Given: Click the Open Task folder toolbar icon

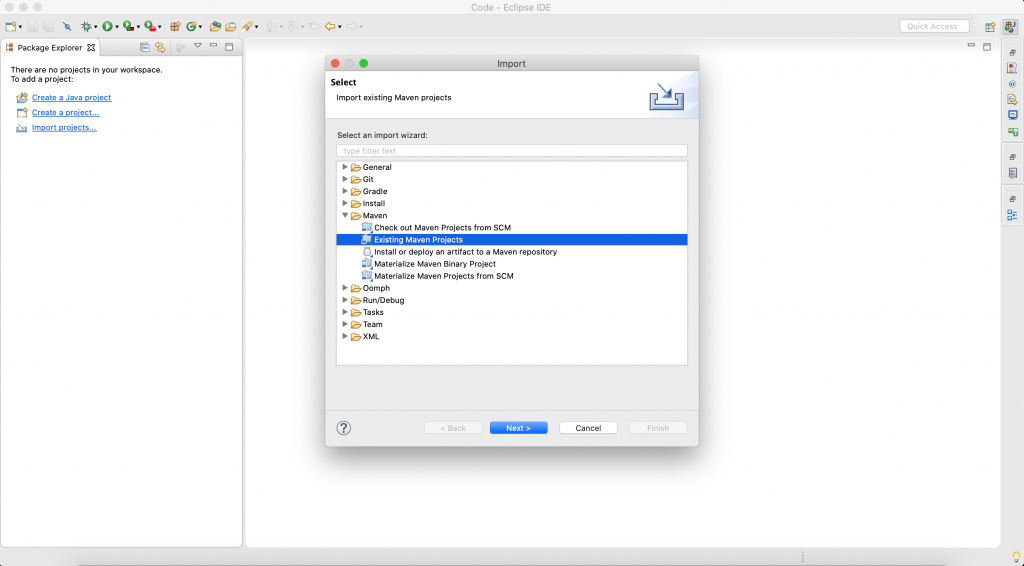Looking at the screenshot, I should 231,27.
